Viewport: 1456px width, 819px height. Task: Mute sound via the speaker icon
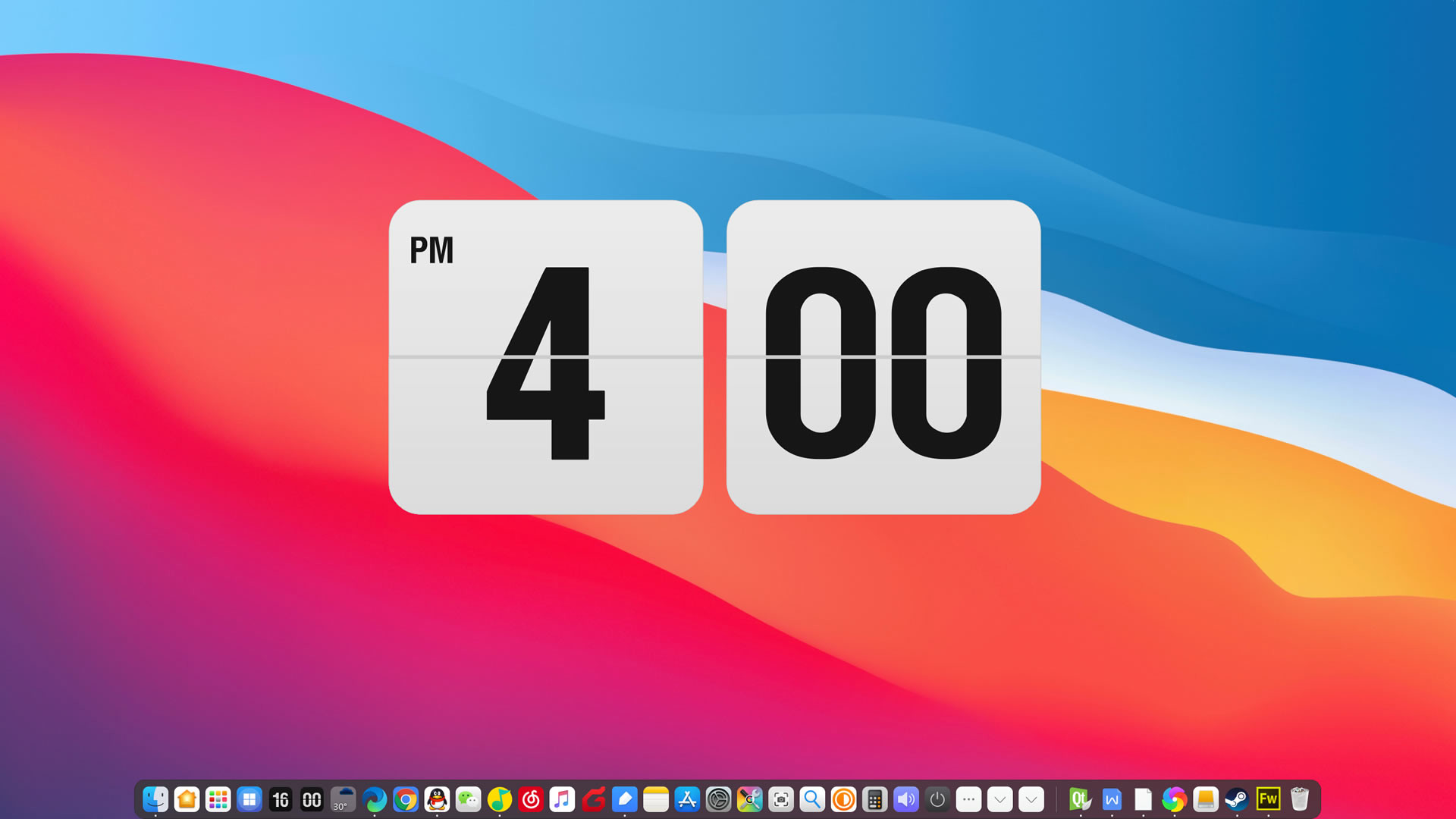(x=905, y=800)
